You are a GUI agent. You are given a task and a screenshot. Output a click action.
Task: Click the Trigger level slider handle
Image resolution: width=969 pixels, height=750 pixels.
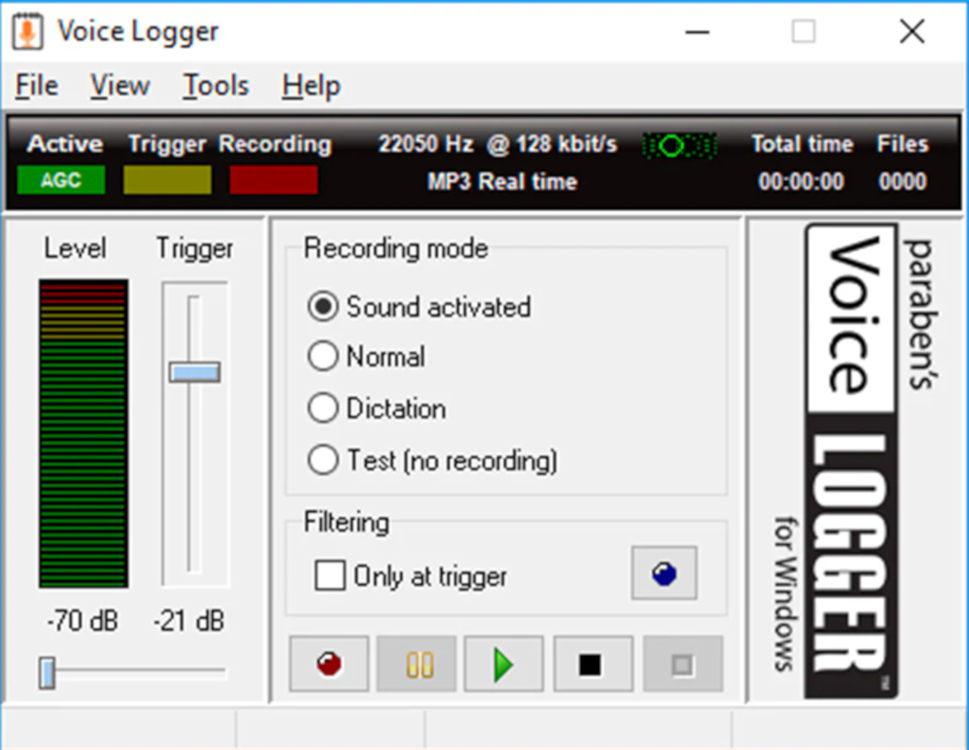pos(194,371)
